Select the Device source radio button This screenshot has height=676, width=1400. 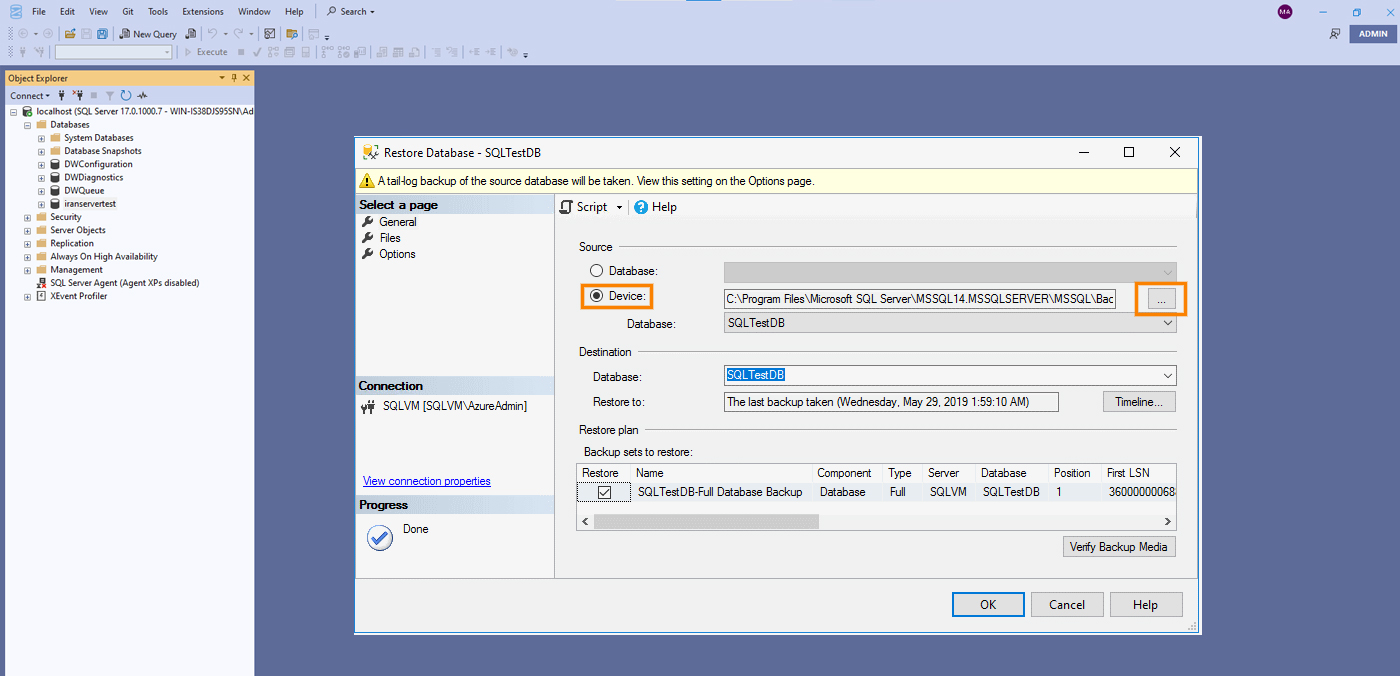[597, 296]
